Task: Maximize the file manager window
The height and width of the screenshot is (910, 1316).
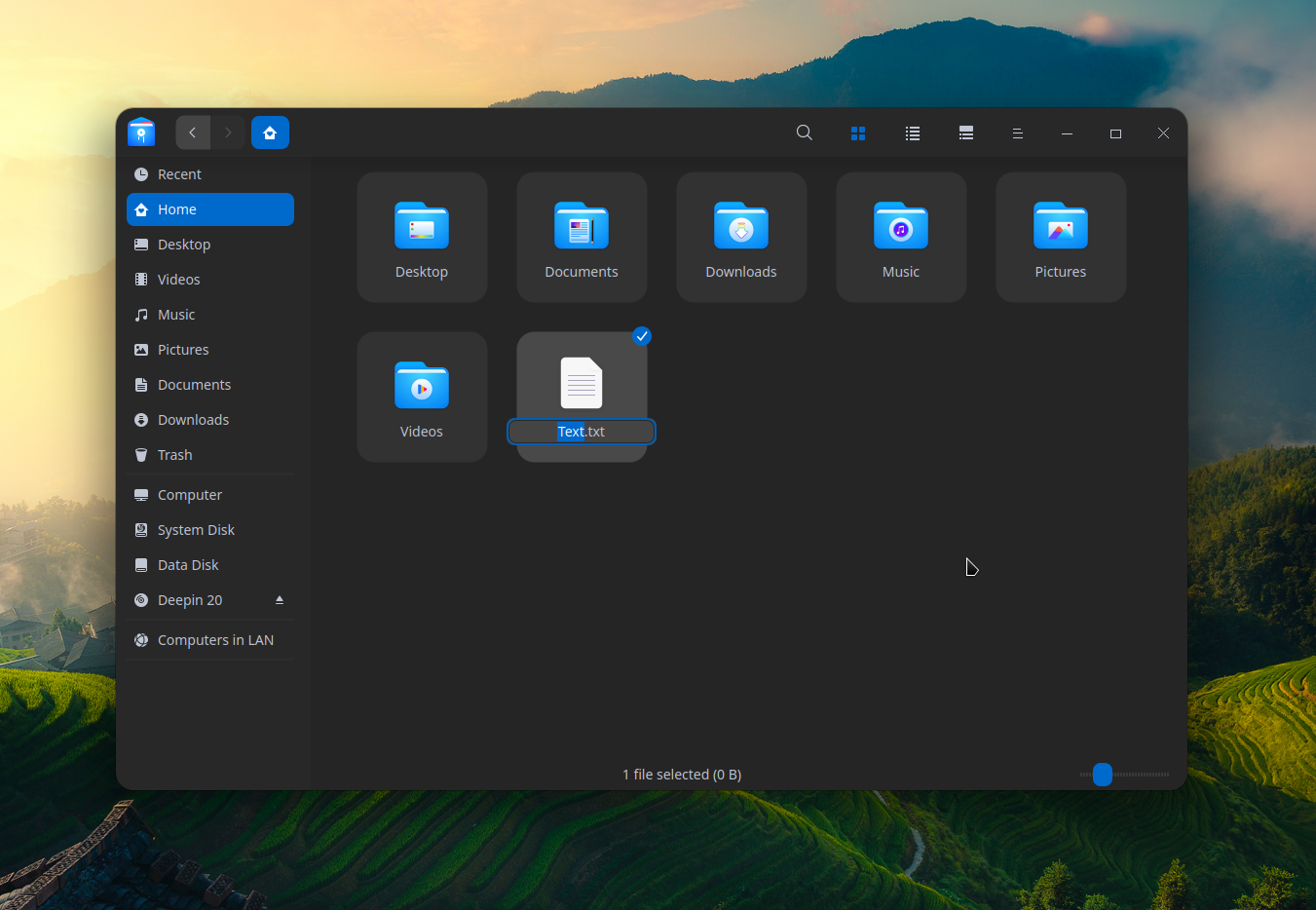Action: (x=1115, y=133)
